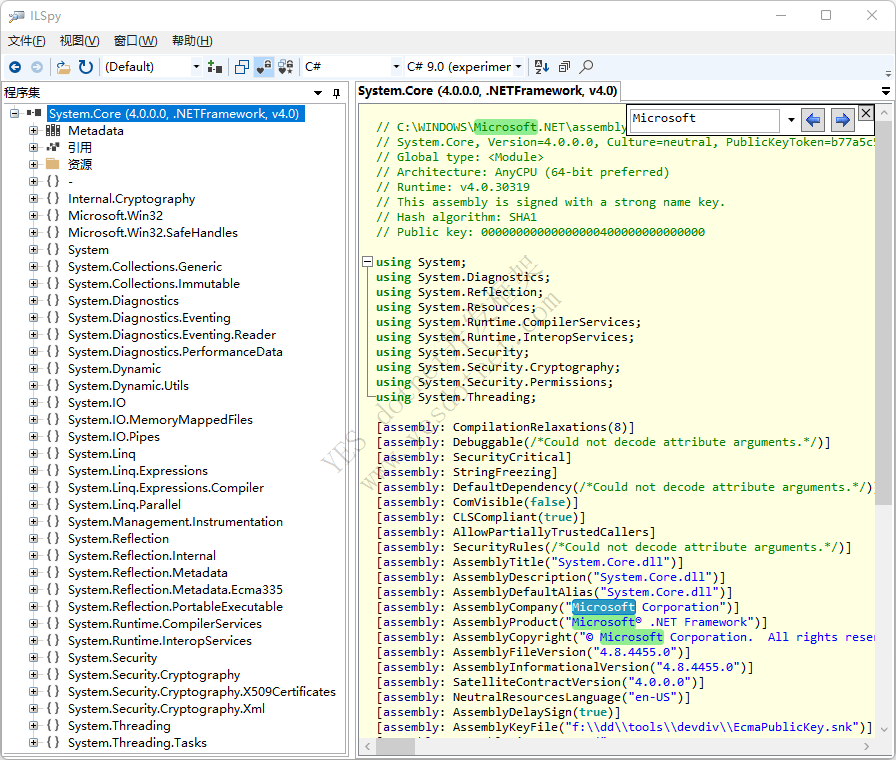Screen dimensions: 896x760
Task: Select the System.Core document tab
Action: [487, 91]
